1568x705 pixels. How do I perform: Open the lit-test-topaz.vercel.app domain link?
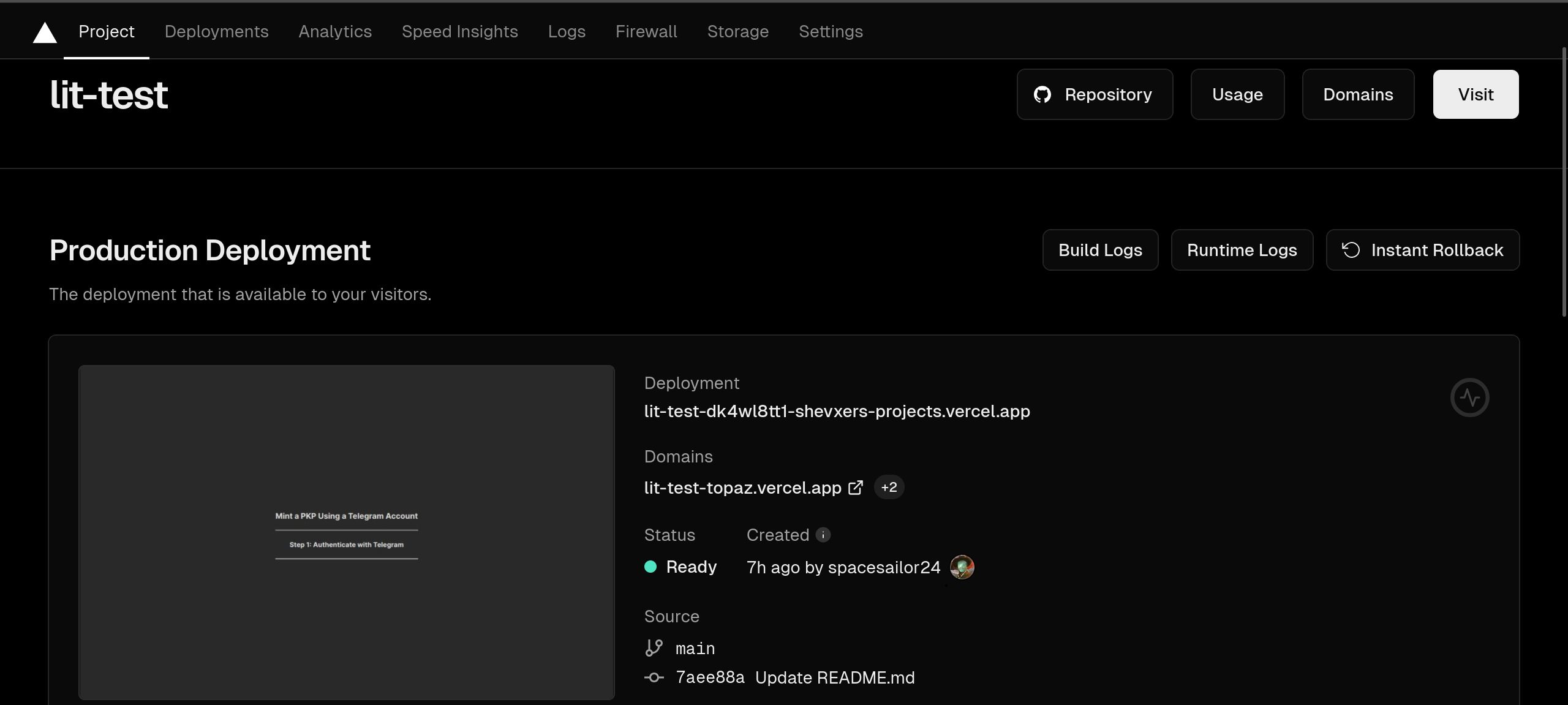(x=742, y=488)
